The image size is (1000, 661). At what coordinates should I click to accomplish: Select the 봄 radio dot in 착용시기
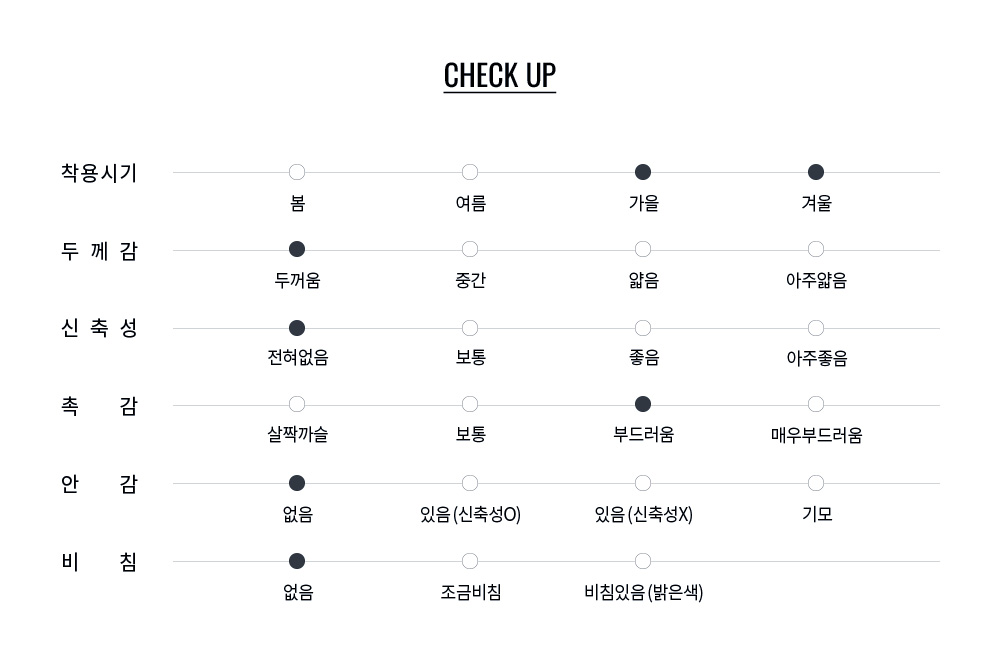297,172
